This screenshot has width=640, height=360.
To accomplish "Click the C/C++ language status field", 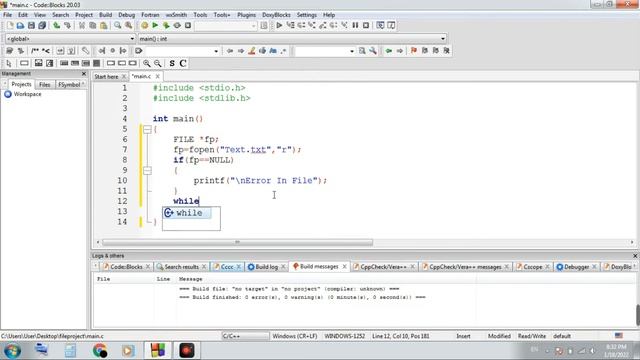I will (x=245, y=336).
